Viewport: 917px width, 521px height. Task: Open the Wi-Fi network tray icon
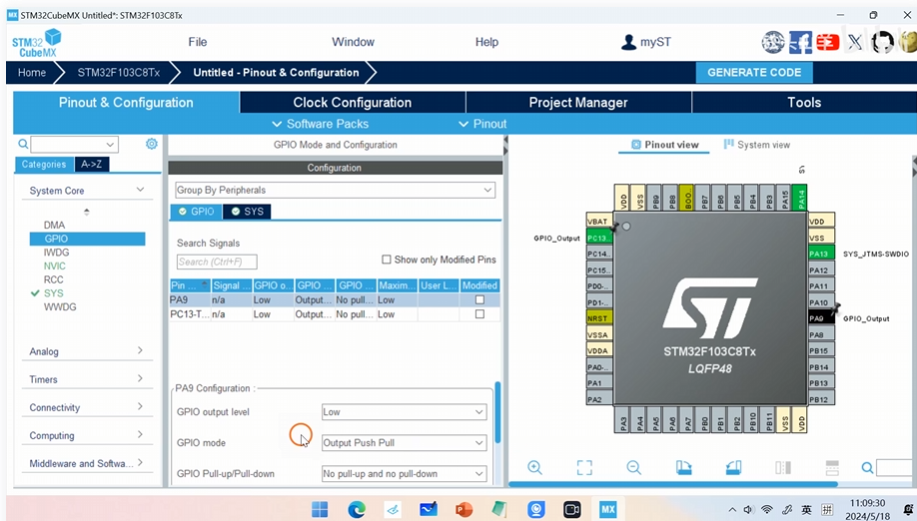tap(767, 510)
